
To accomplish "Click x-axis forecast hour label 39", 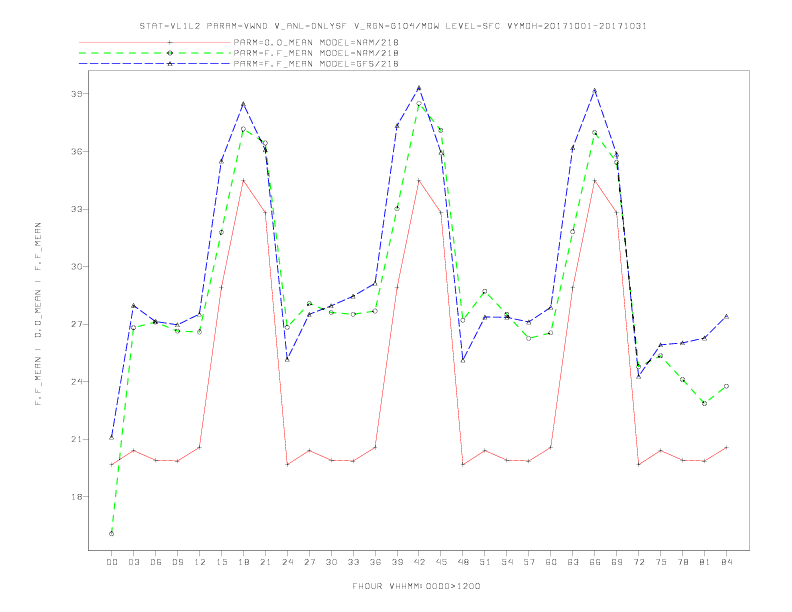I will pyautogui.click(x=397, y=562).
